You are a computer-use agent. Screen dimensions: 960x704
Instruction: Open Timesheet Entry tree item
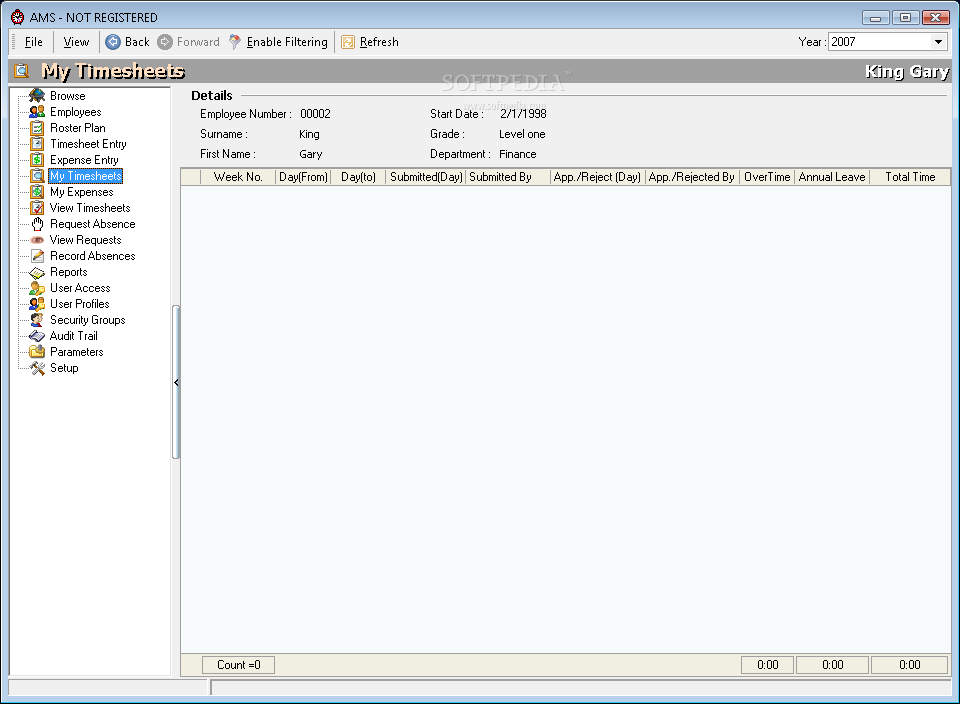(x=88, y=144)
